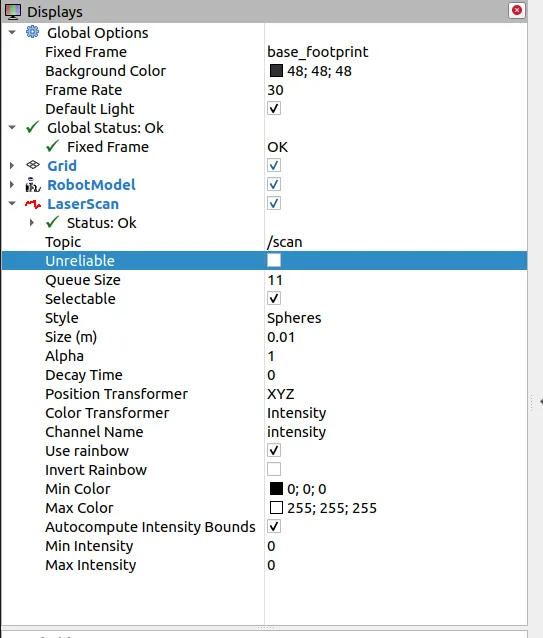Click the Fixed Frame status checkmark icon
Screen dimensions: 543x638
(52, 146)
